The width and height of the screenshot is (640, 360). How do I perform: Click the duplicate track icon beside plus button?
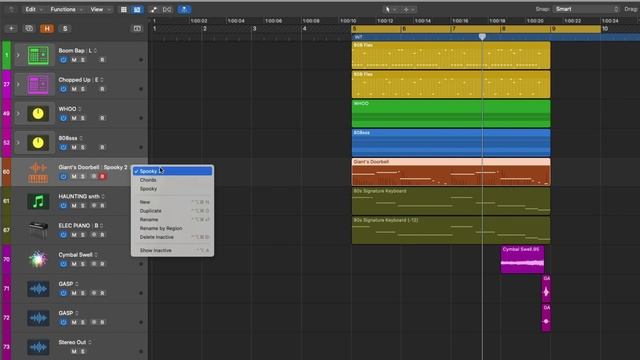(x=29, y=29)
